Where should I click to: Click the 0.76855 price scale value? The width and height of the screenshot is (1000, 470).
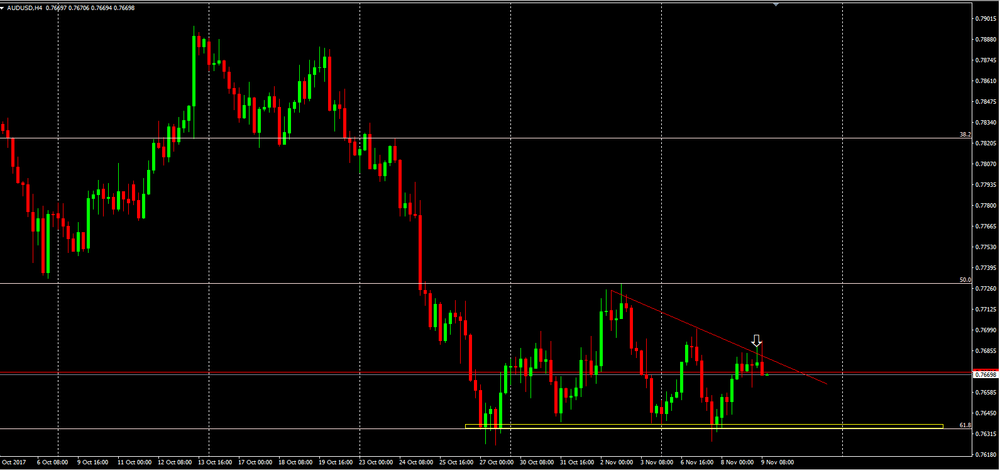click(x=987, y=351)
